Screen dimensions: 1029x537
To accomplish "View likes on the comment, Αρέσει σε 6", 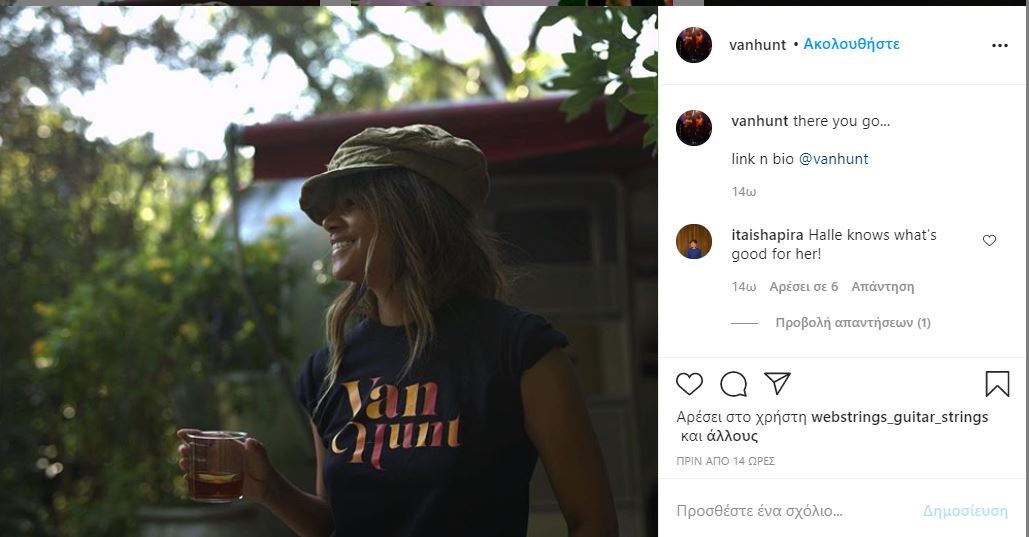I will click(x=803, y=287).
